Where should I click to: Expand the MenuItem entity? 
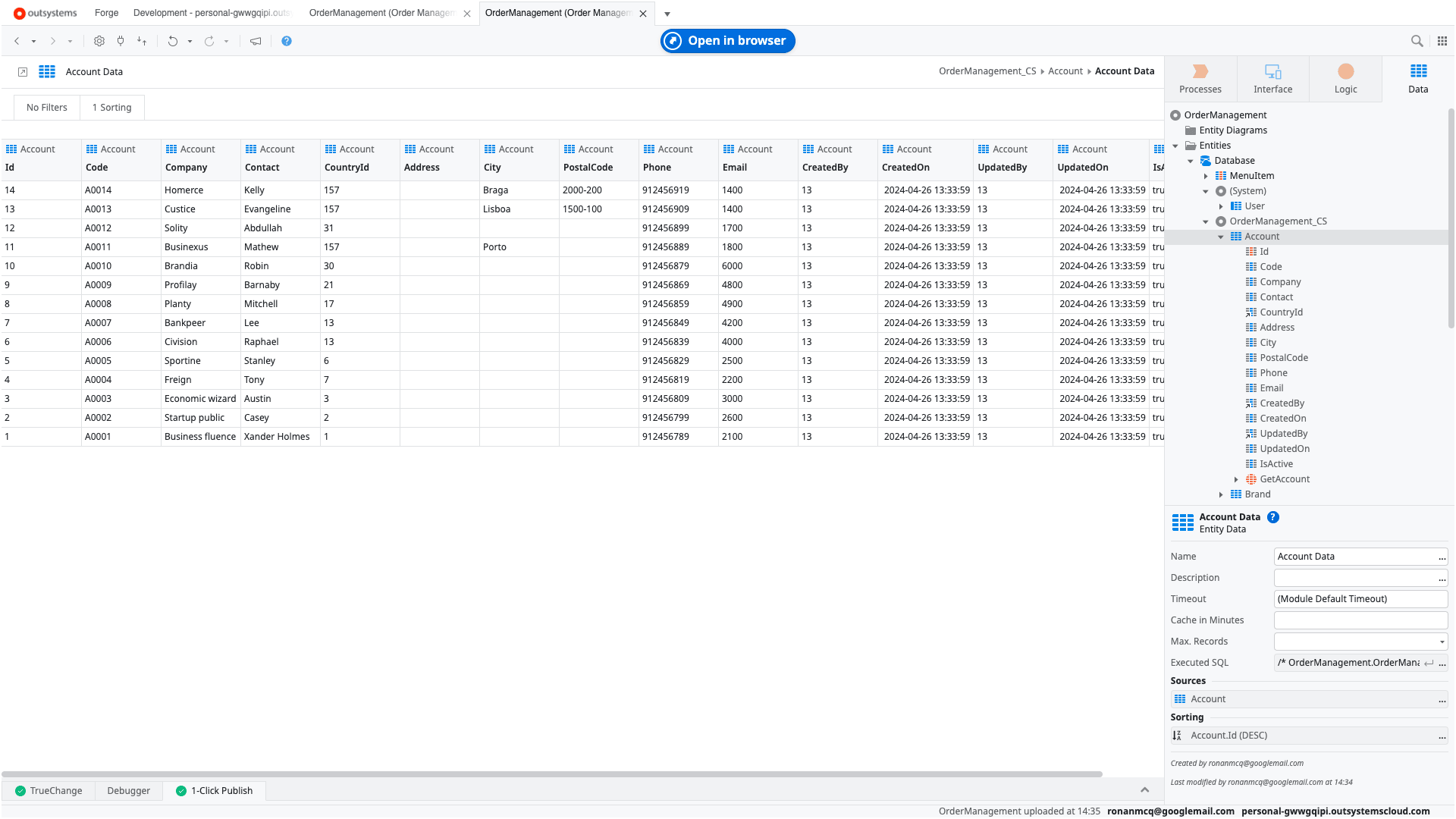click(x=1206, y=176)
